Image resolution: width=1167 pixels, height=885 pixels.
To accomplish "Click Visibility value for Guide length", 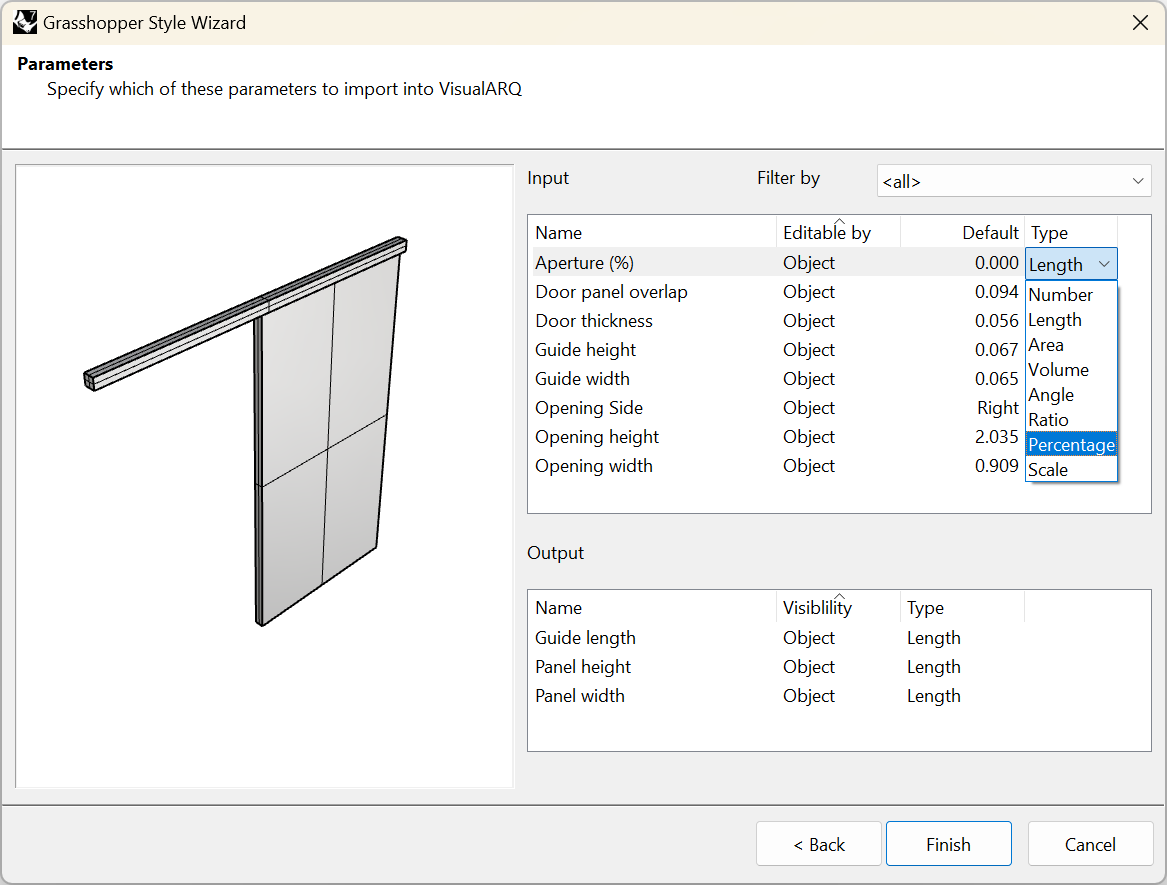I will click(808, 638).
